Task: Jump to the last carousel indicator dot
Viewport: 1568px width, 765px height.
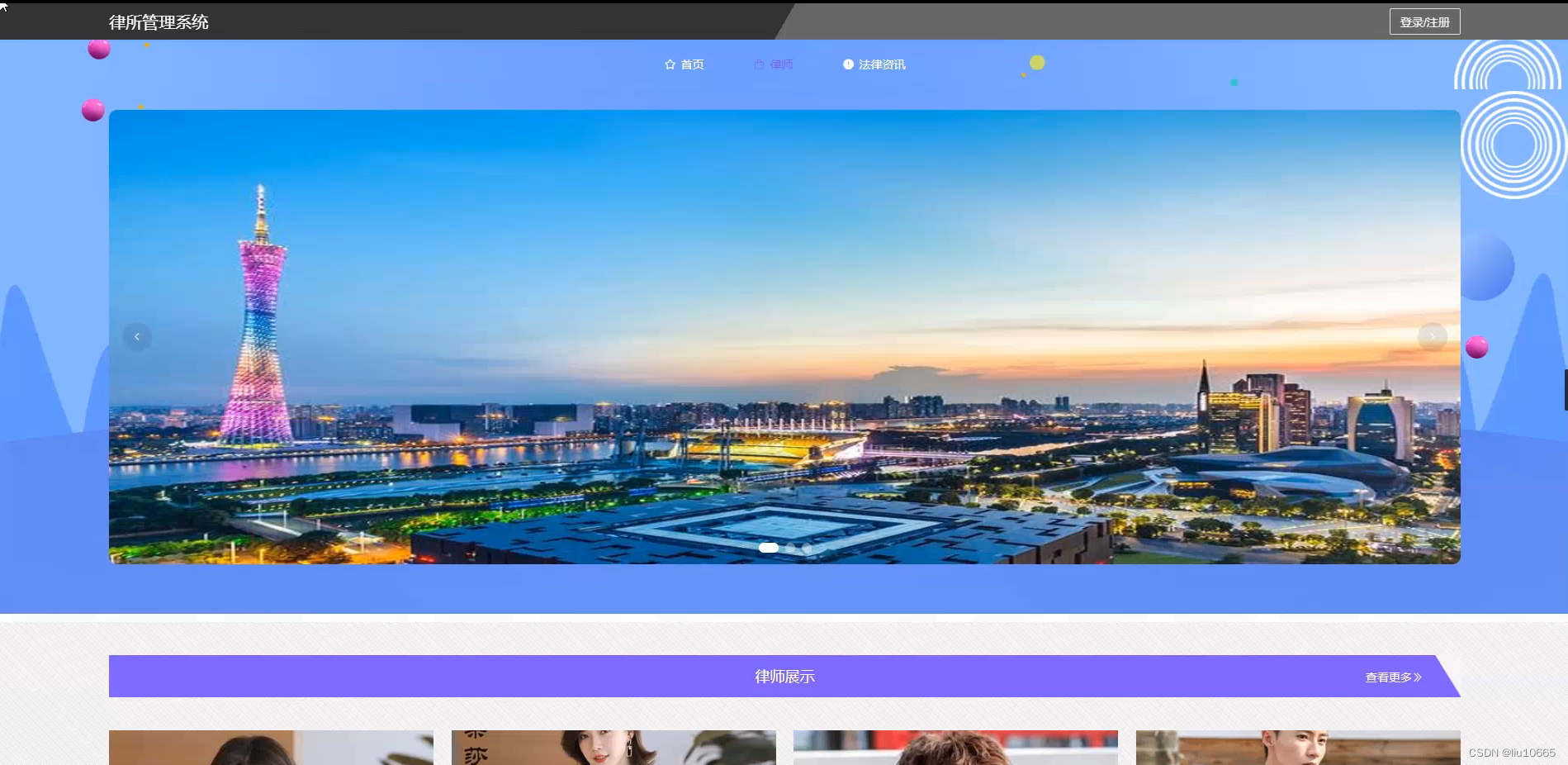Action: coord(807,548)
